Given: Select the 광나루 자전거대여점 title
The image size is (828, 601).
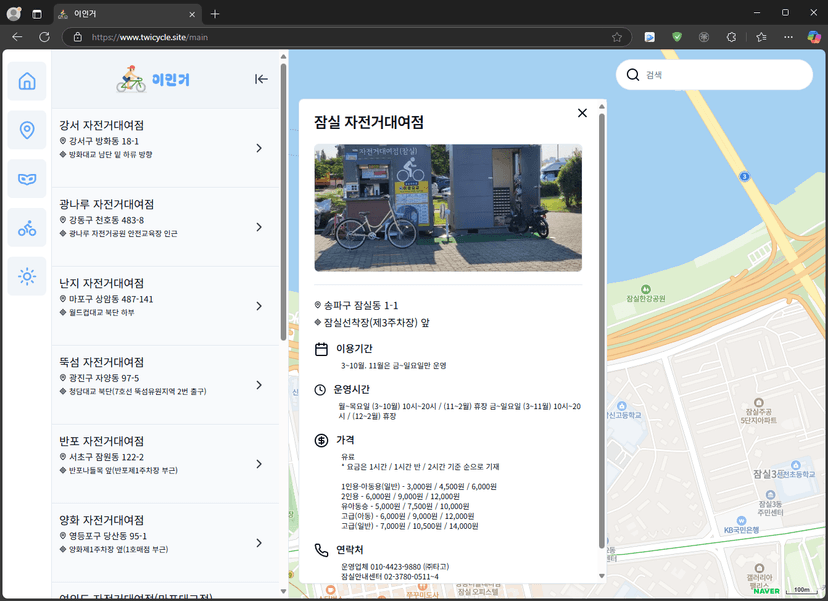Looking at the screenshot, I should (x=107, y=204).
